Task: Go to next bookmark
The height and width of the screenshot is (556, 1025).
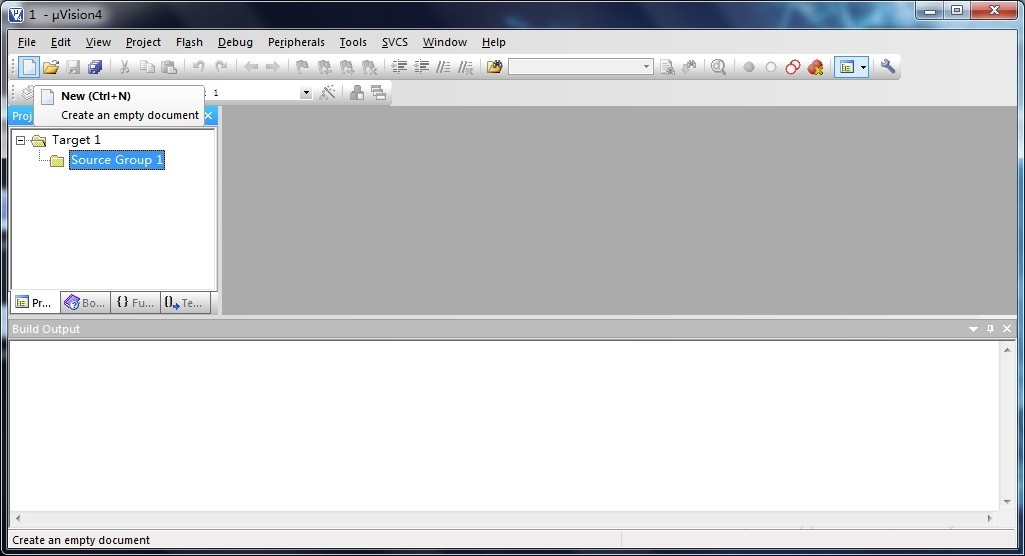Action: tap(346, 67)
